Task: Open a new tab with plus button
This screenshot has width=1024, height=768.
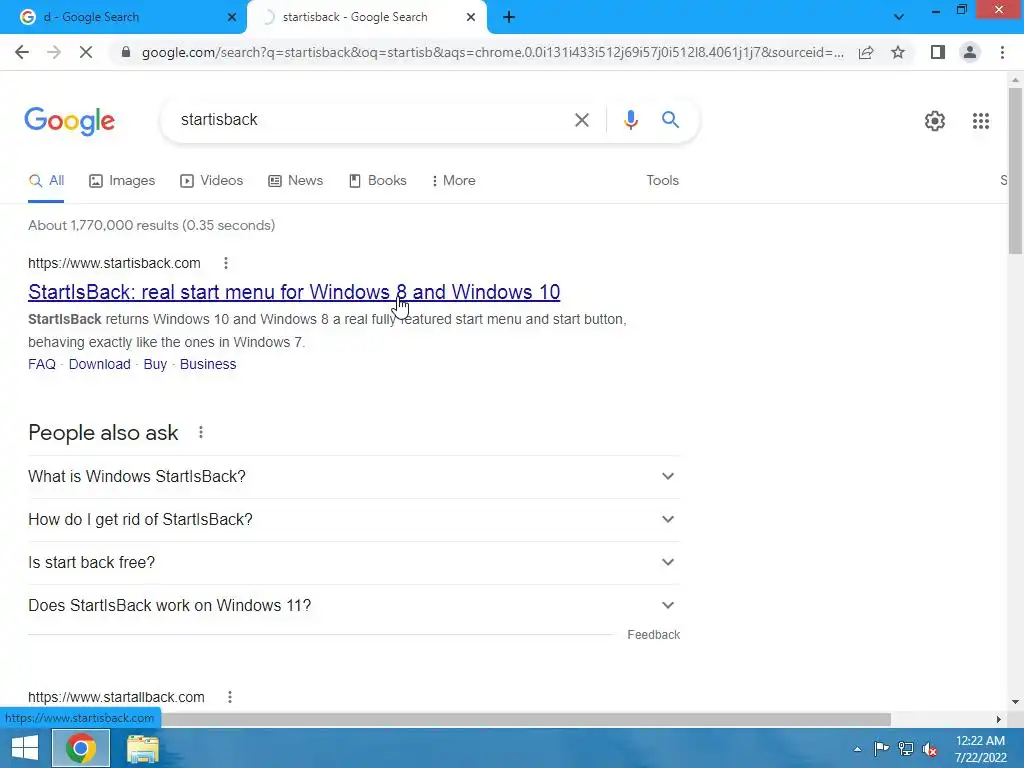Action: coord(509,17)
